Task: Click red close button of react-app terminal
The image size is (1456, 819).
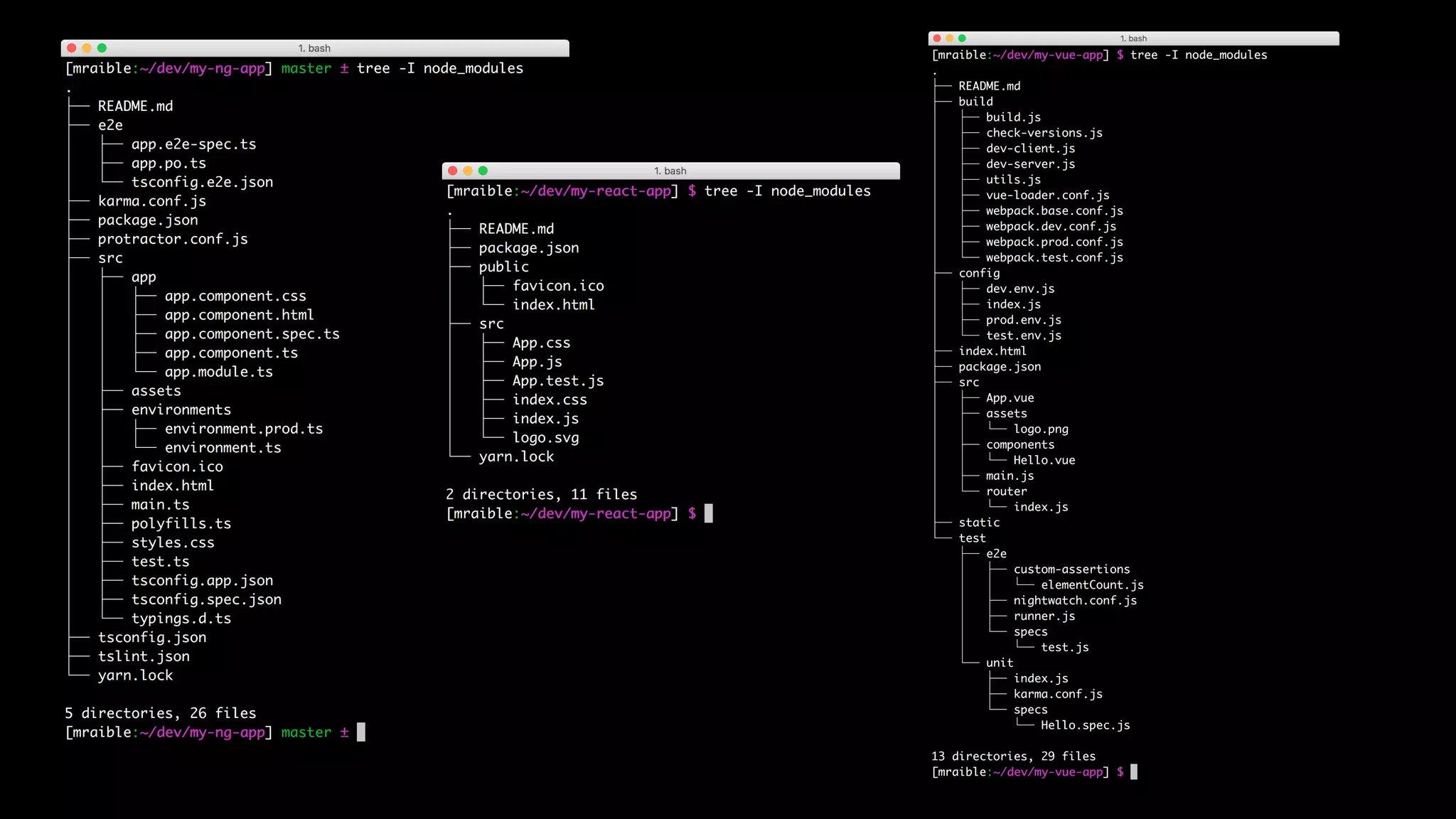Action: pos(452,171)
